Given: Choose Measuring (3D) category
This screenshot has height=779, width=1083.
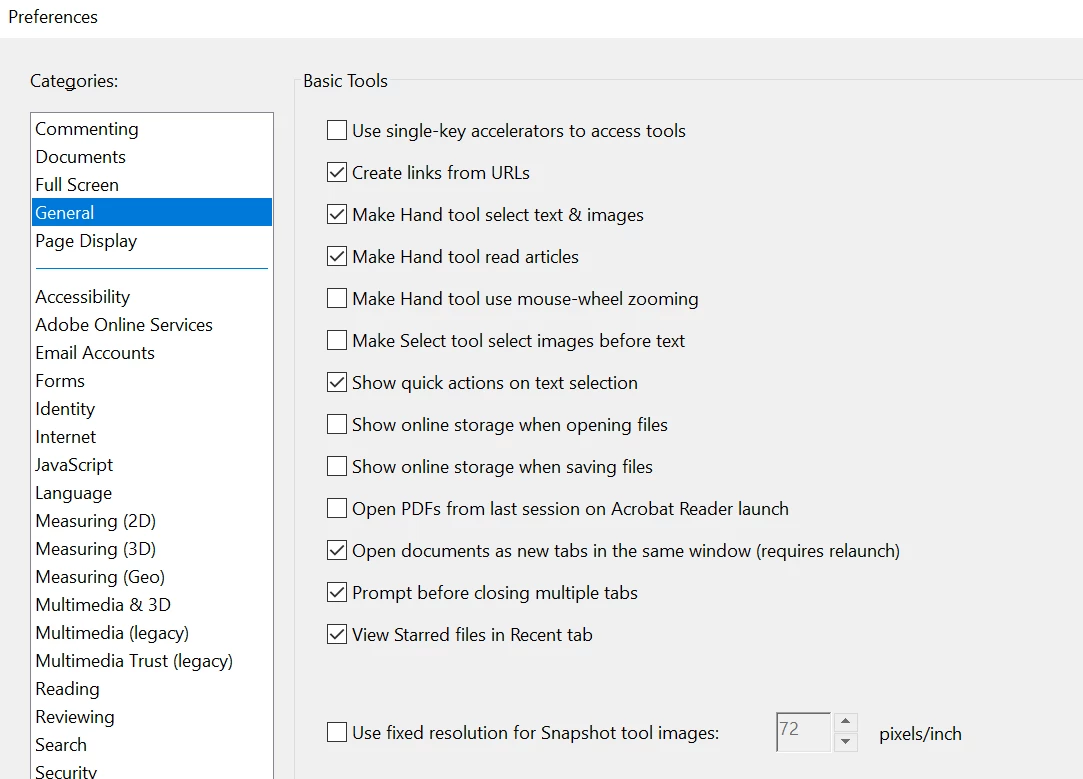Looking at the screenshot, I should (x=96, y=549).
